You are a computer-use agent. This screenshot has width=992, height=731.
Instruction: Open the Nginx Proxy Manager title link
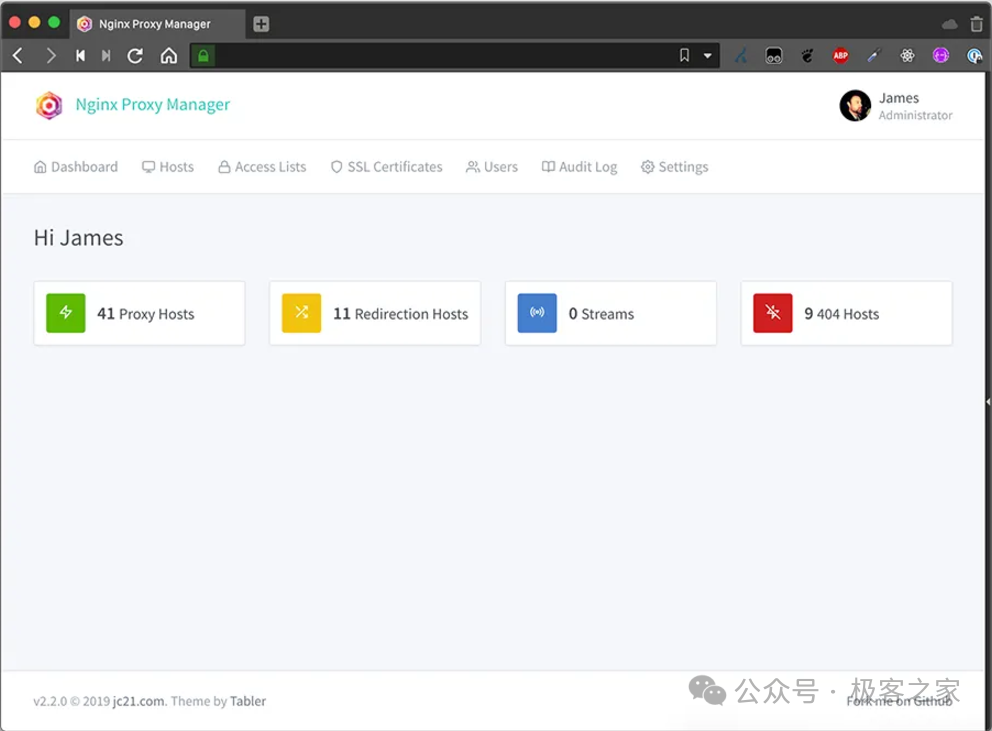152,104
